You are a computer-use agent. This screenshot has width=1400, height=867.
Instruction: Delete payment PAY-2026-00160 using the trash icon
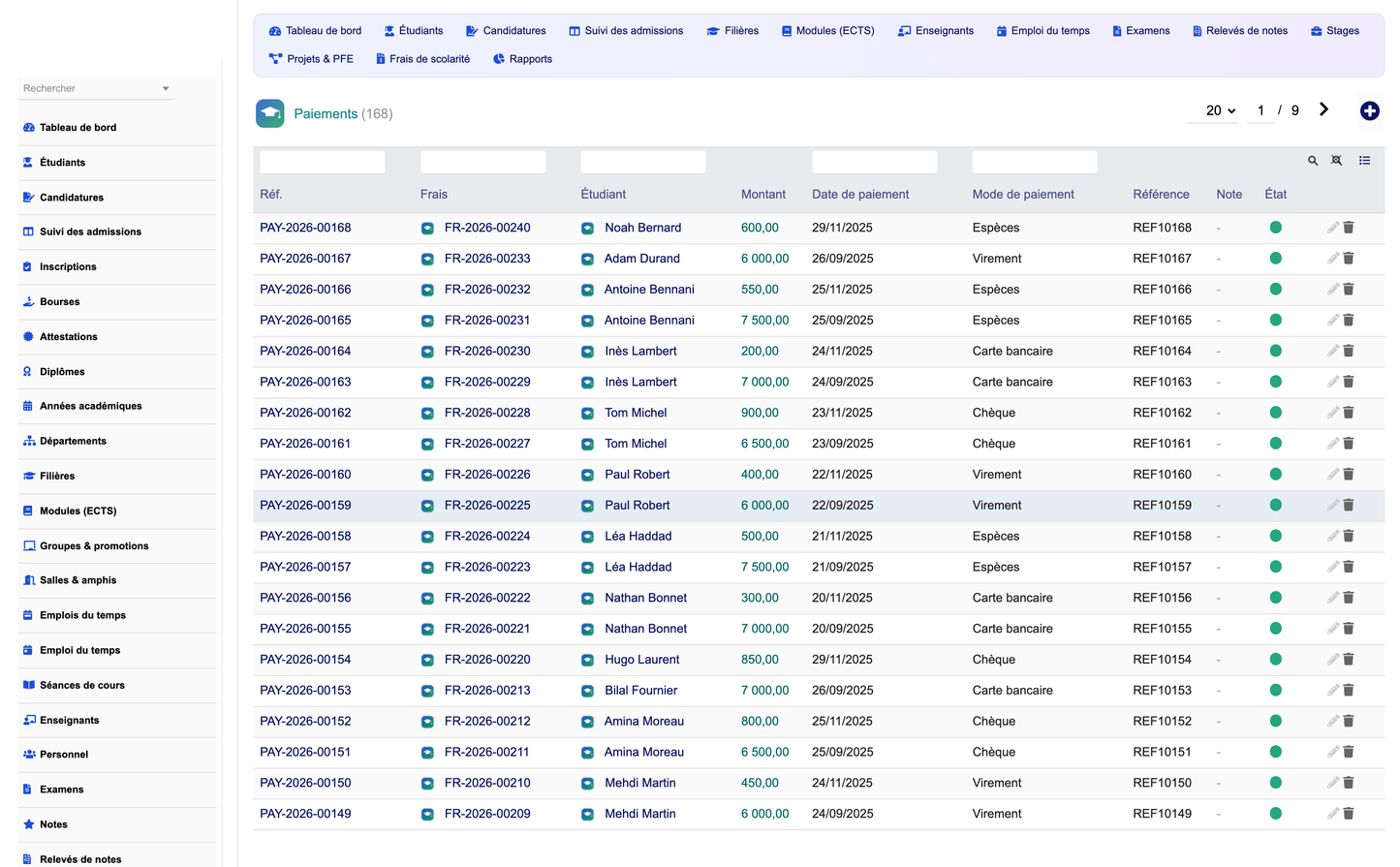coord(1349,475)
